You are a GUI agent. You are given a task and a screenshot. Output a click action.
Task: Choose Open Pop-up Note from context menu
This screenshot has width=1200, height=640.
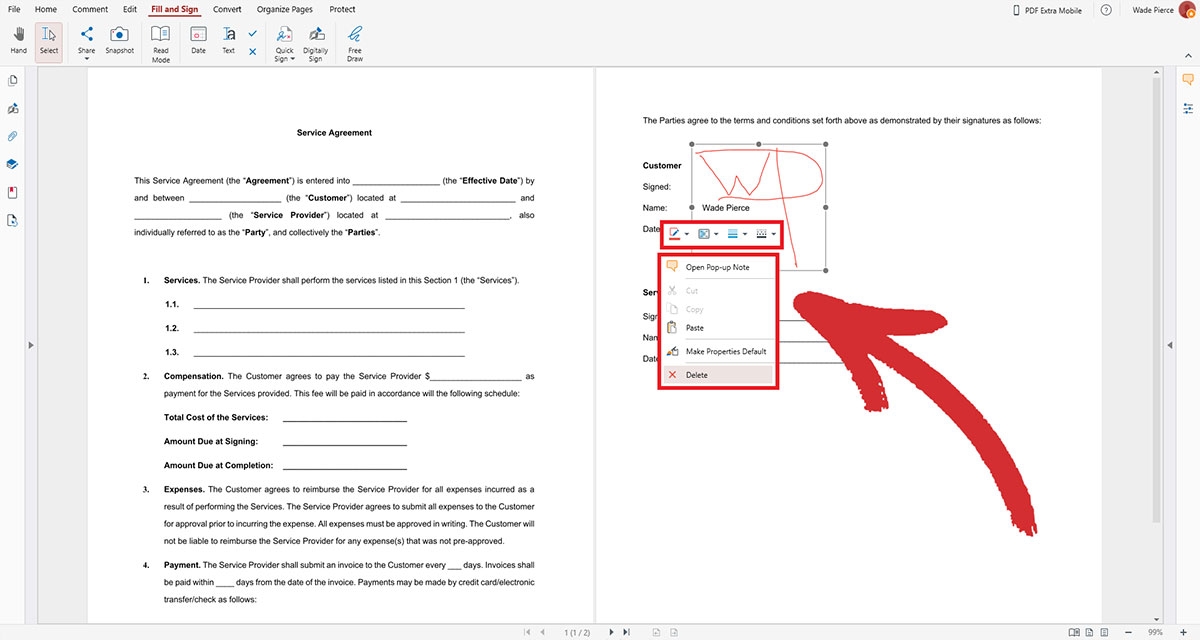[718, 267]
